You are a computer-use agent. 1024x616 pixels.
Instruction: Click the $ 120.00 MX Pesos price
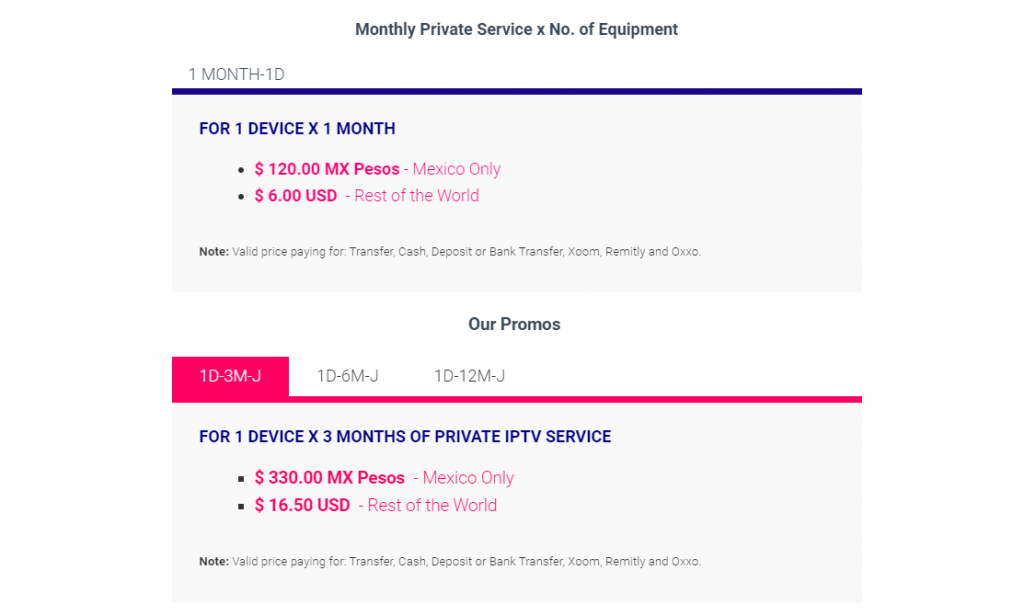click(x=327, y=169)
